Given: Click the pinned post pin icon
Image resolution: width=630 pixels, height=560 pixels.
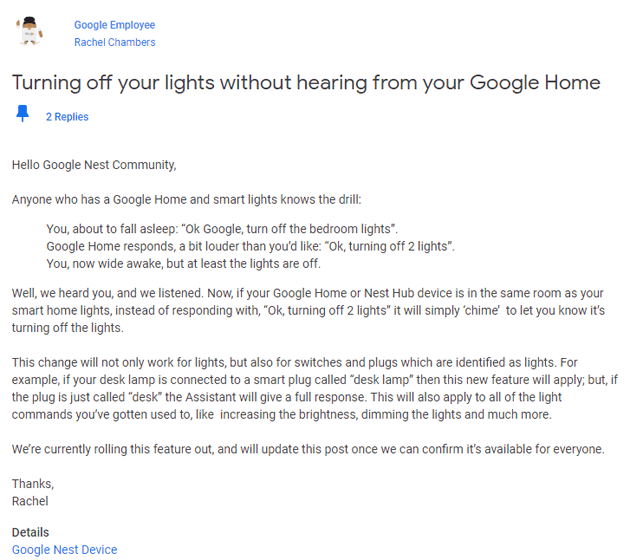Looking at the screenshot, I should point(22,113).
